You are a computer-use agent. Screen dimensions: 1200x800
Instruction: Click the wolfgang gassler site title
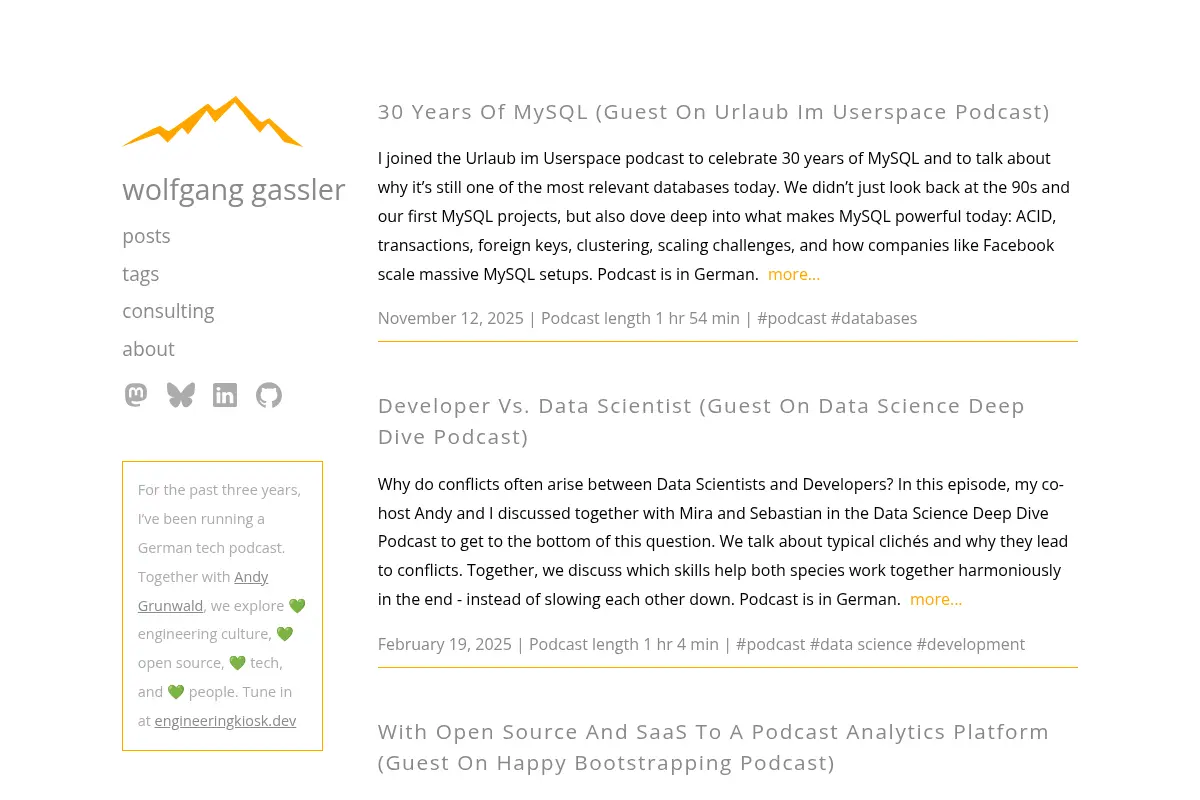tap(234, 189)
